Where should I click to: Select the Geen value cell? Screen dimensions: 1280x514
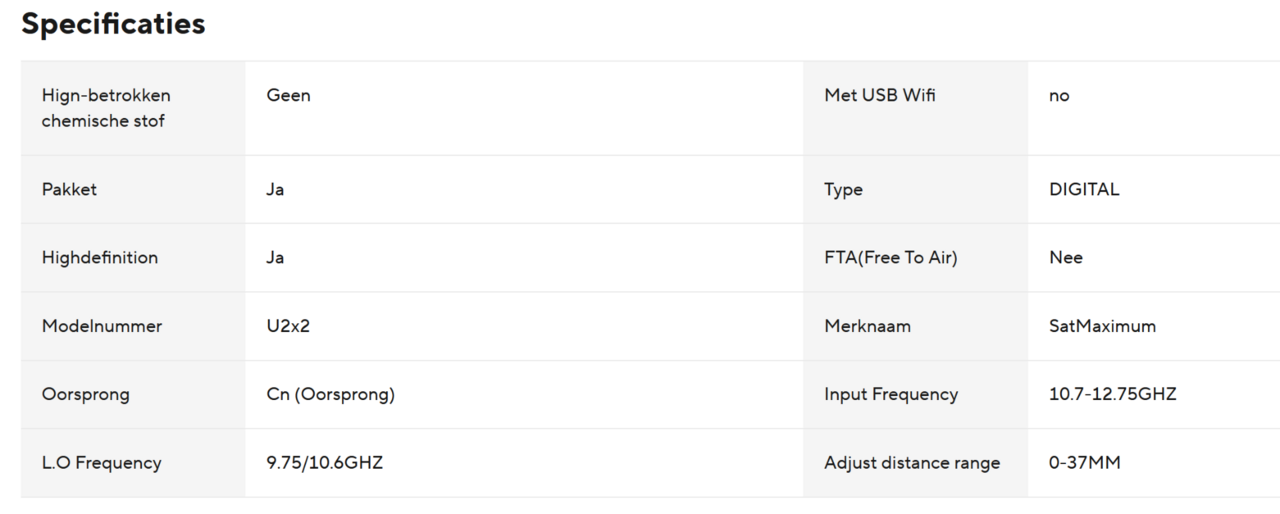(x=288, y=96)
